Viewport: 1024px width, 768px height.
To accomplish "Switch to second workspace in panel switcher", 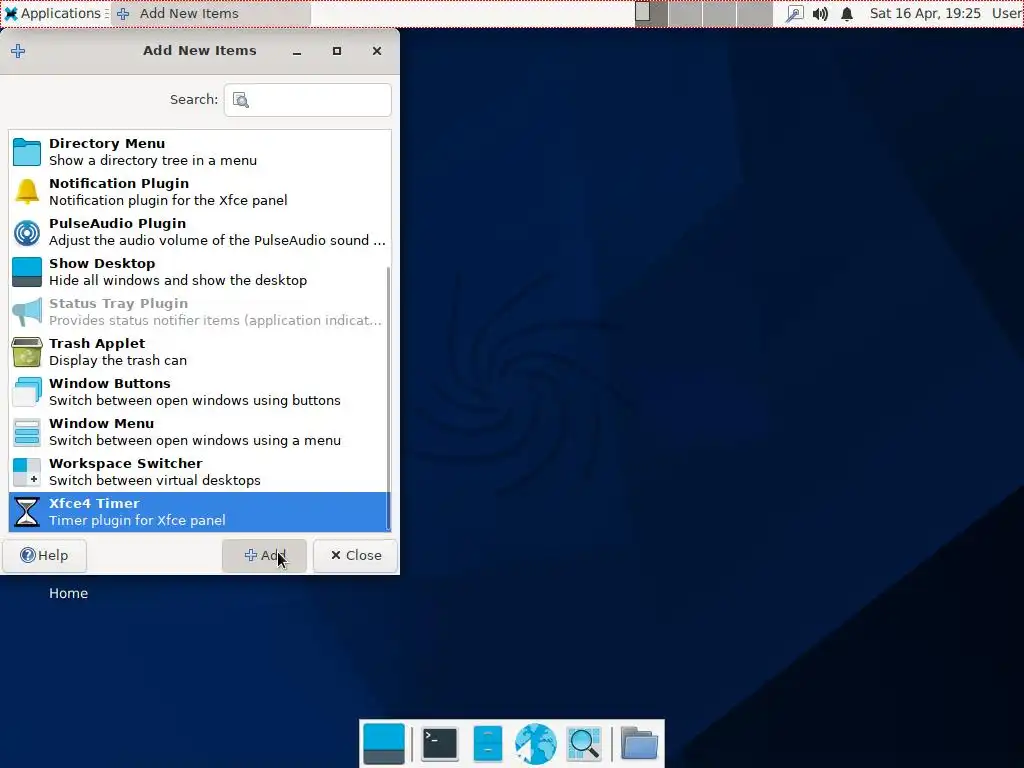I will 685,14.
